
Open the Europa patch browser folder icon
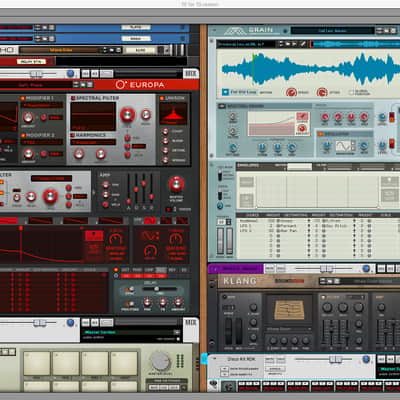(83, 85)
